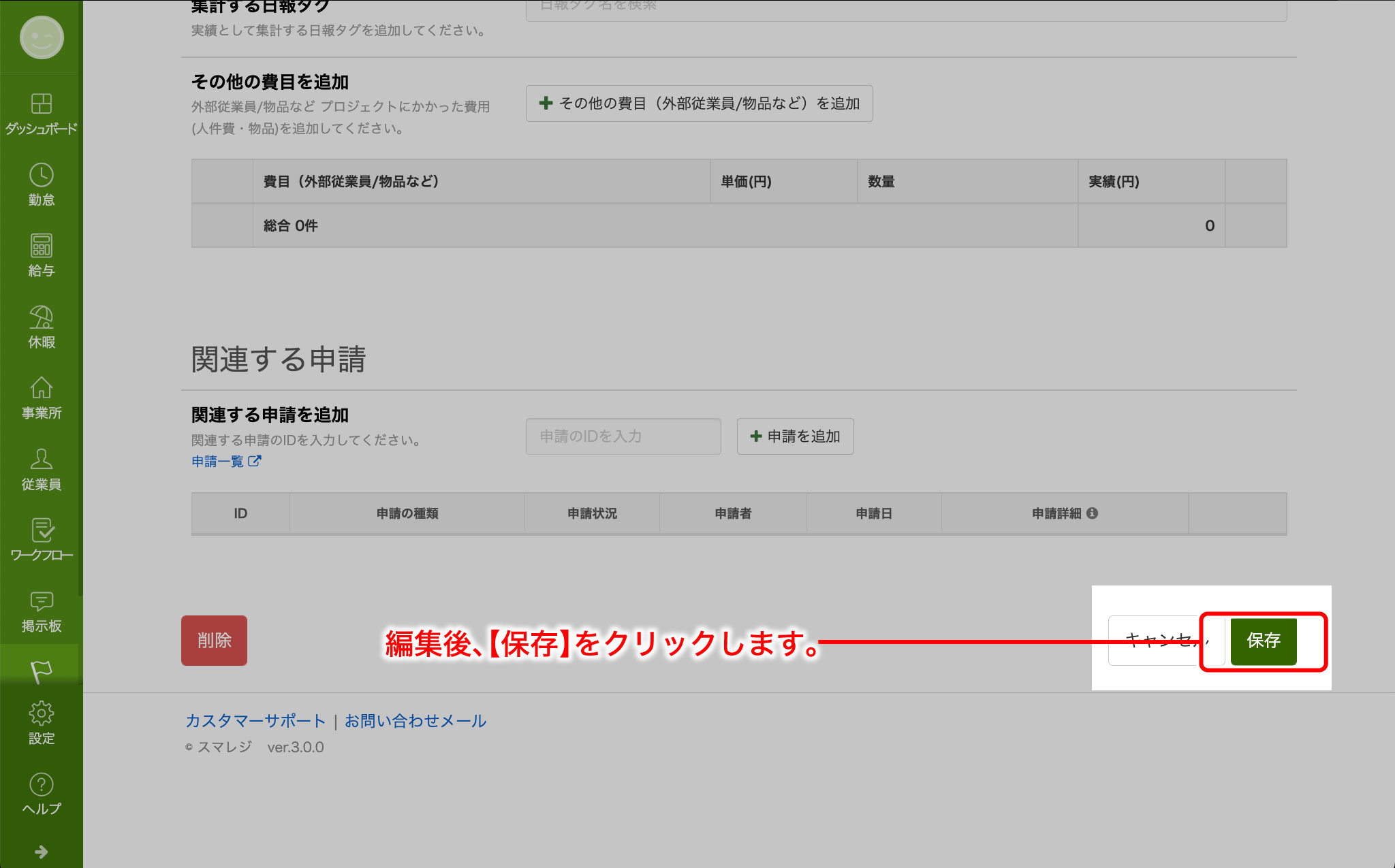Click the red 削除 delete button
1395x868 pixels.
pos(214,641)
